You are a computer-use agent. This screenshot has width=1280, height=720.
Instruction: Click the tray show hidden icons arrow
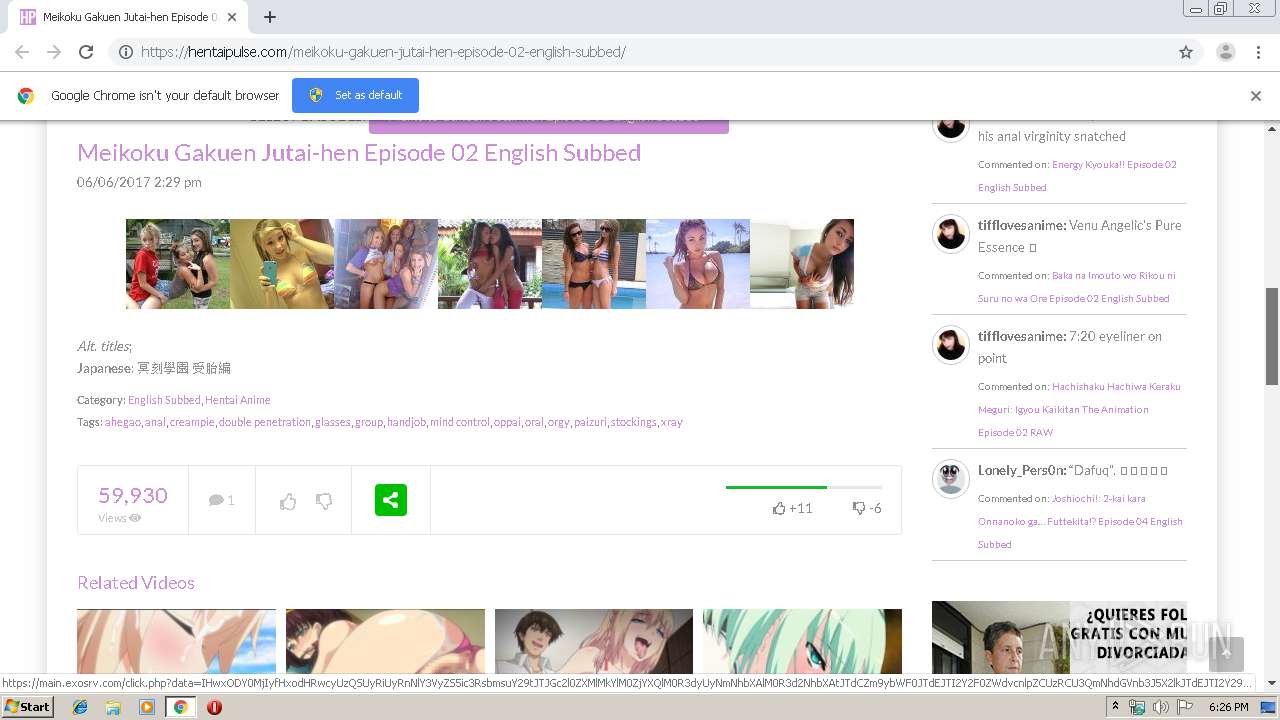[1115, 707]
